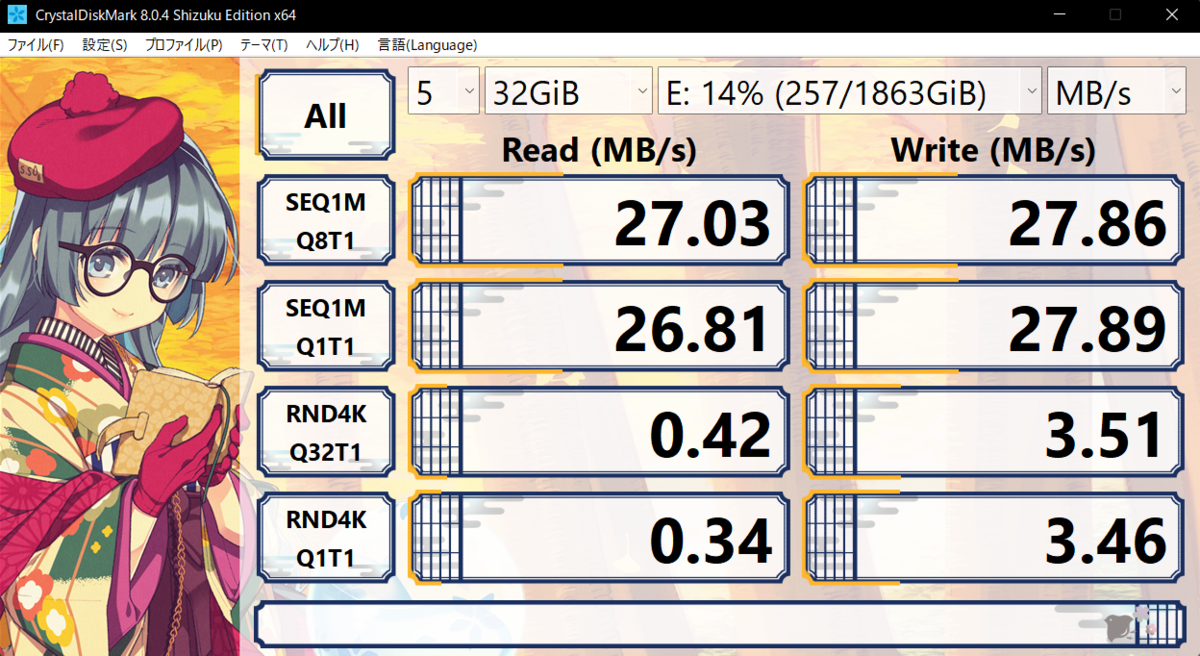Select the SEQ1M Q1T1 write value 27.89
1200x656 pixels.
995,328
